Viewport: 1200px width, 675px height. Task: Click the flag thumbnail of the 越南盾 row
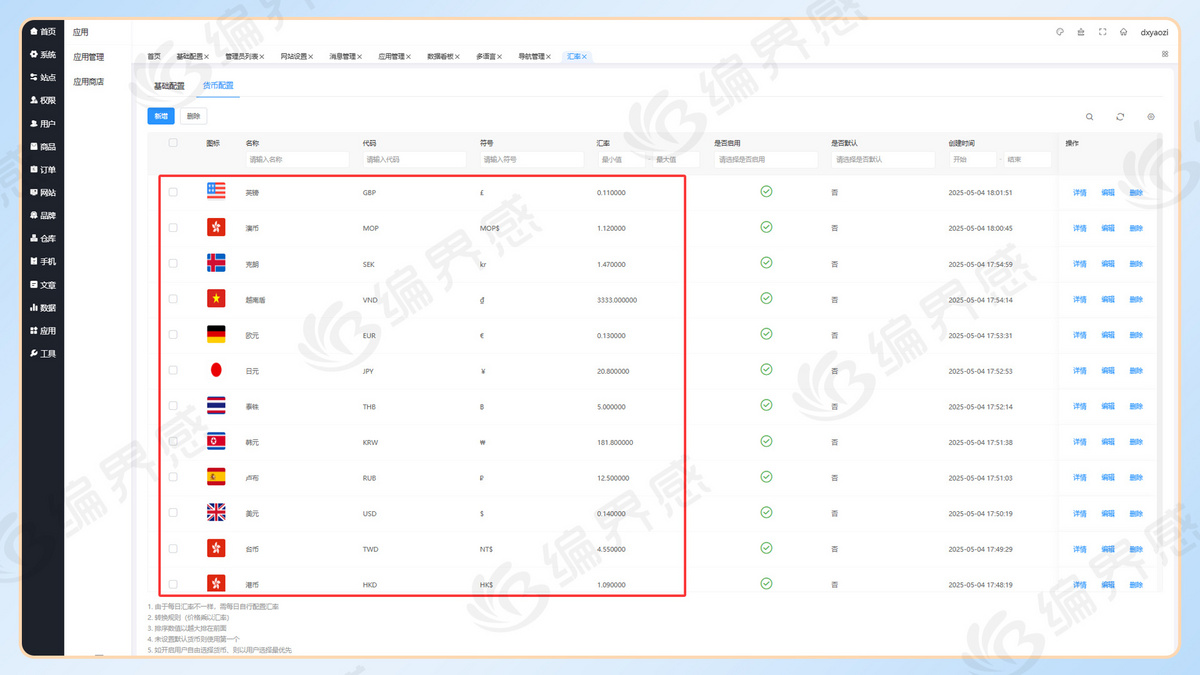pos(216,299)
